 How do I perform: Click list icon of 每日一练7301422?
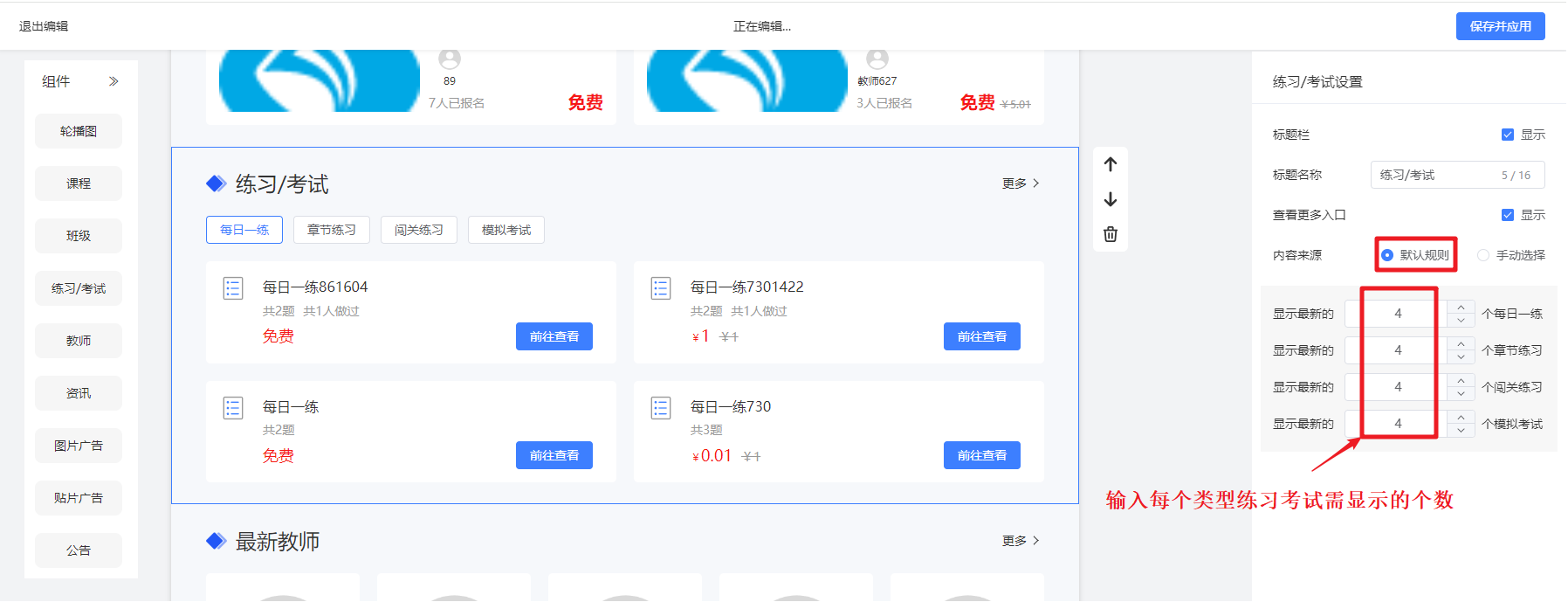[661, 288]
